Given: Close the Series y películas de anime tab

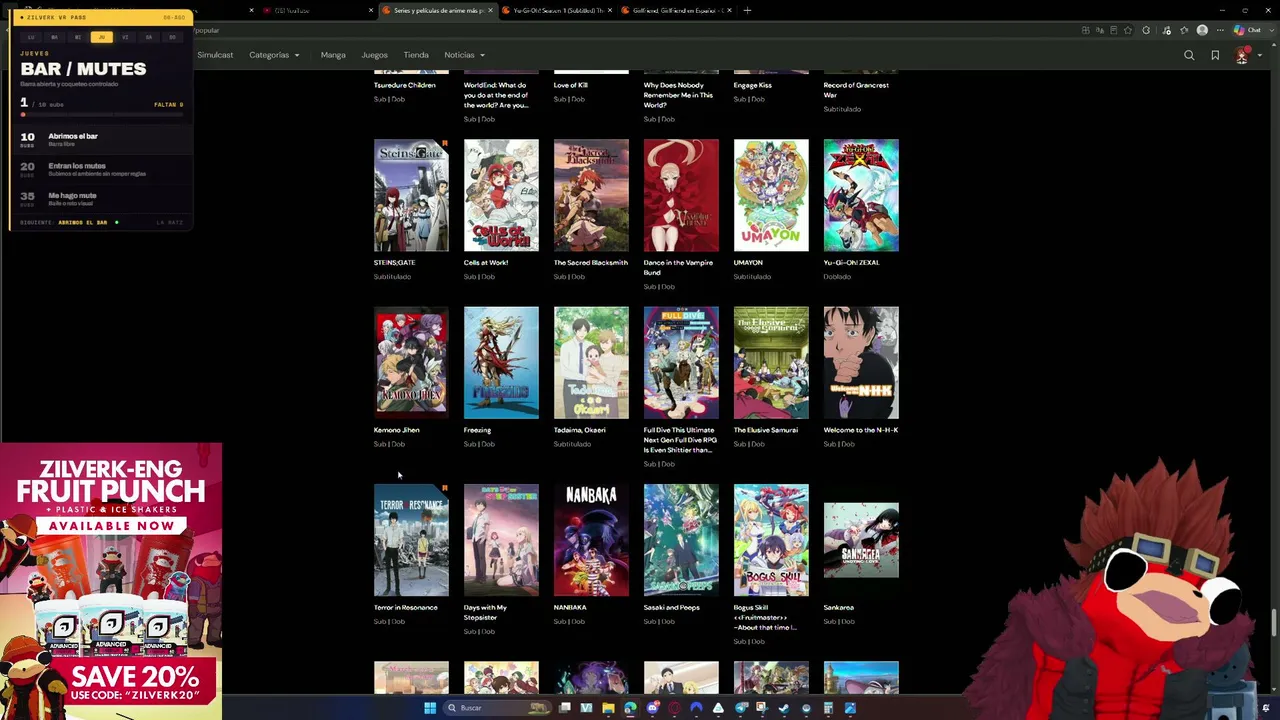Looking at the screenshot, I should coord(490,10).
